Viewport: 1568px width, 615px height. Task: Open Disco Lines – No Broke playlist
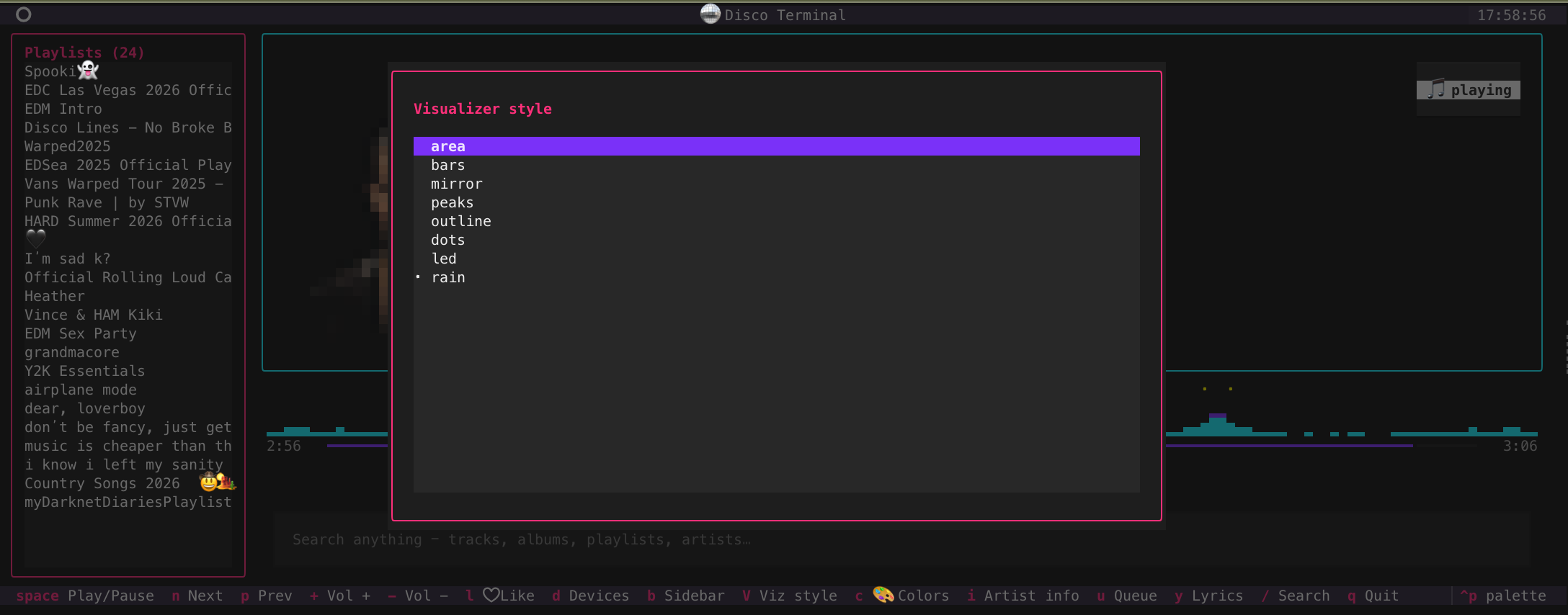click(x=128, y=127)
